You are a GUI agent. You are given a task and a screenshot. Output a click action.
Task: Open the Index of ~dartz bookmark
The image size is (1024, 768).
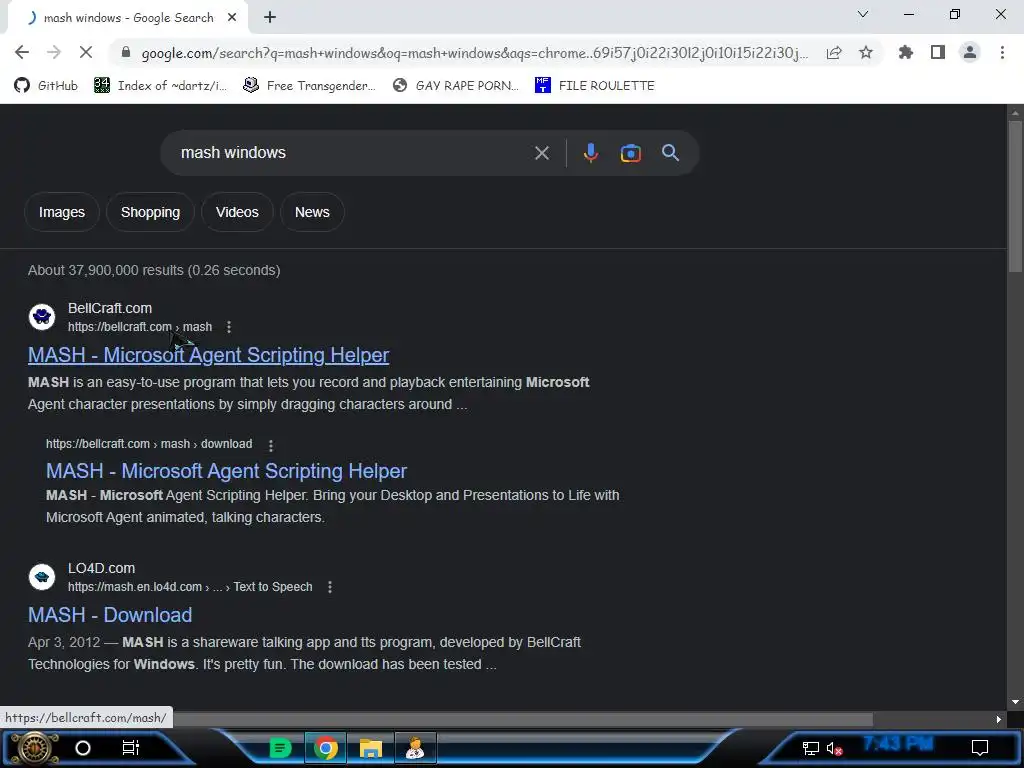(x=160, y=86)
